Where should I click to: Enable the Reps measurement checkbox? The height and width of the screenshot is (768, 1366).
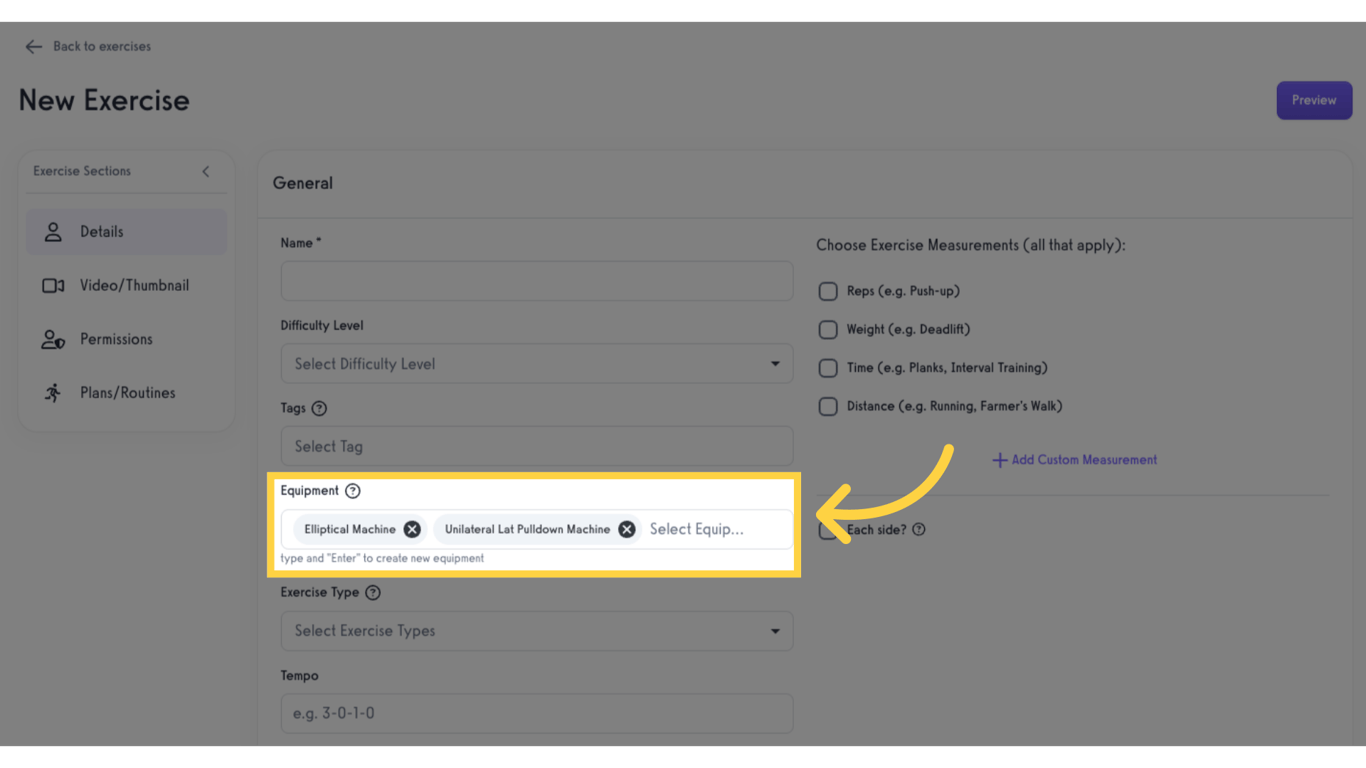pyautogui.click(x=828, y=291)
